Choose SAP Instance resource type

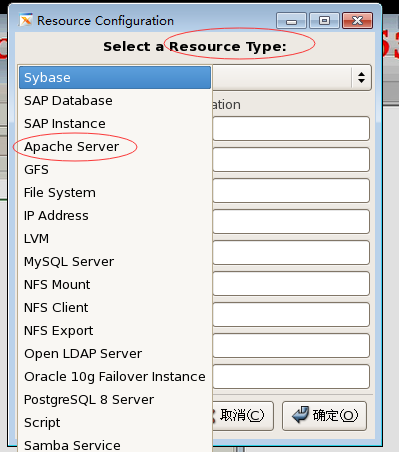115,124
